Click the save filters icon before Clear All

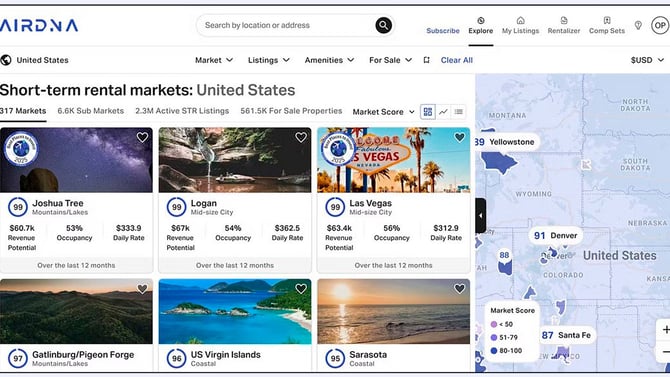click(426, 60)
